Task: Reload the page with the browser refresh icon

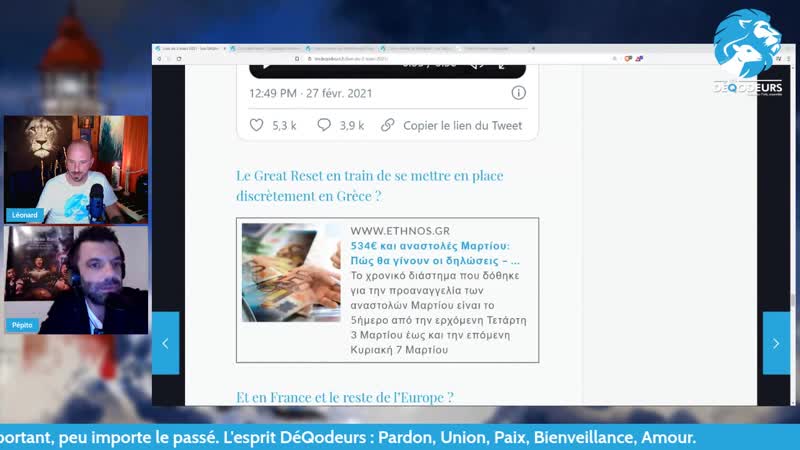Action: tap(179, 59)
